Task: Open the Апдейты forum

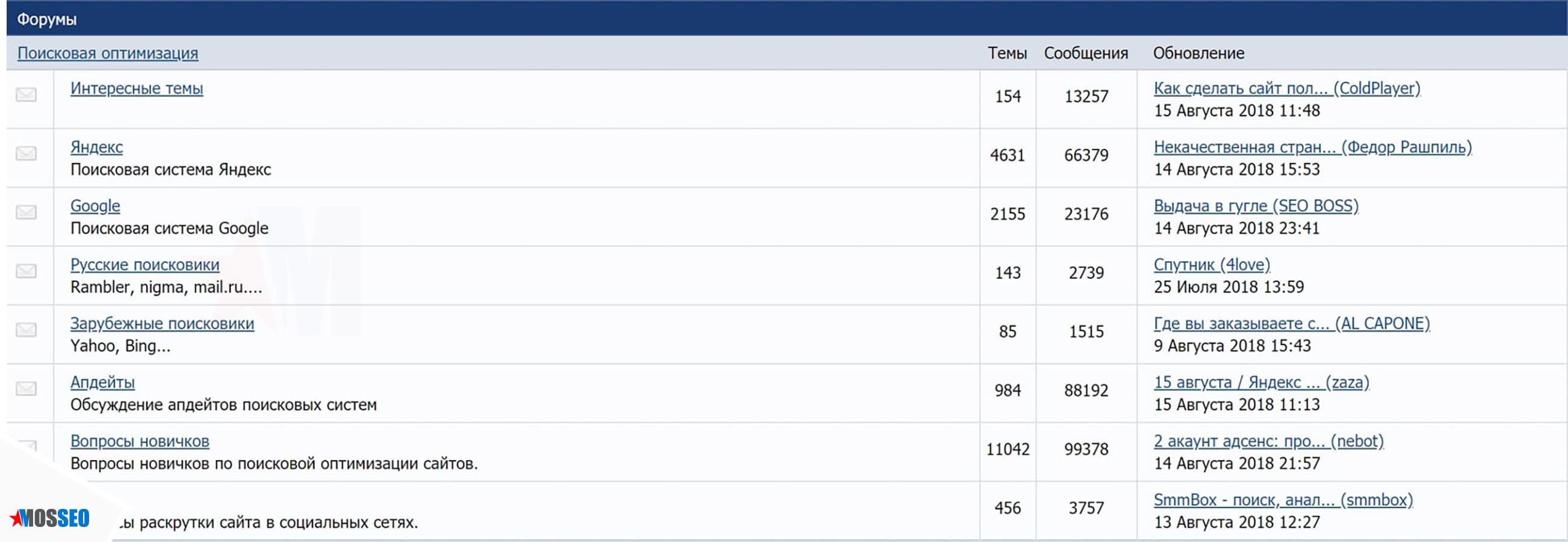Action: click(x=102, y=382)
